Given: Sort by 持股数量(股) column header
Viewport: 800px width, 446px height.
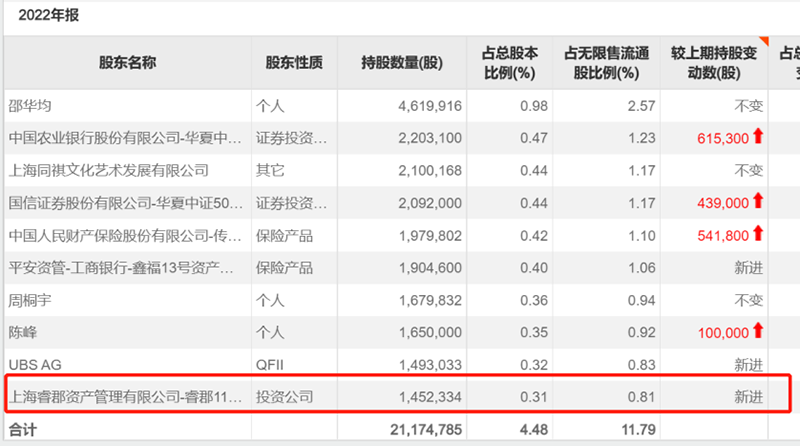Looking at the screenshot, I should [x=402, y=63].
